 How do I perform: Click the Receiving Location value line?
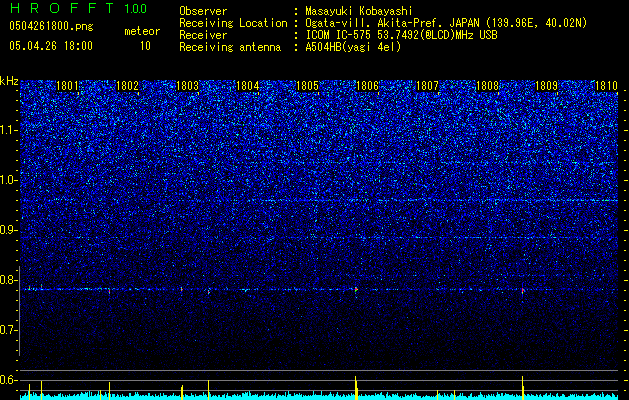coord(446,23)
